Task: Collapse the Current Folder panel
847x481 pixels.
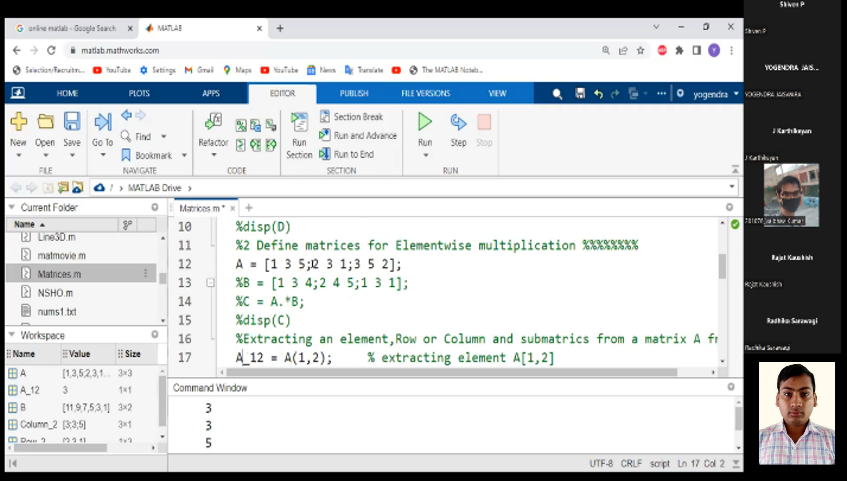Action: point(12,207)
